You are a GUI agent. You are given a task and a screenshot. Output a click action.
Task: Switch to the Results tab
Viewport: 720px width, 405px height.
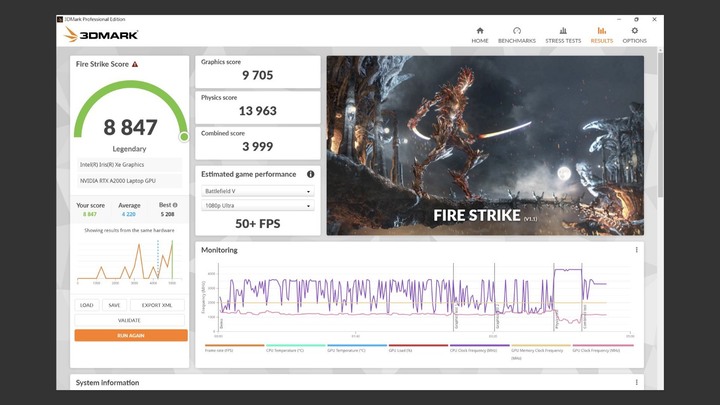coord(602,35)
